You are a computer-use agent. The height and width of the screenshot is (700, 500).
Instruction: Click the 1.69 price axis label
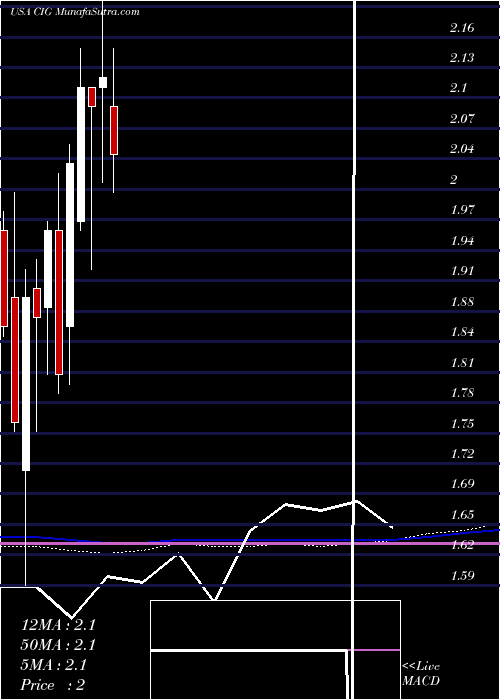(462, 484)
